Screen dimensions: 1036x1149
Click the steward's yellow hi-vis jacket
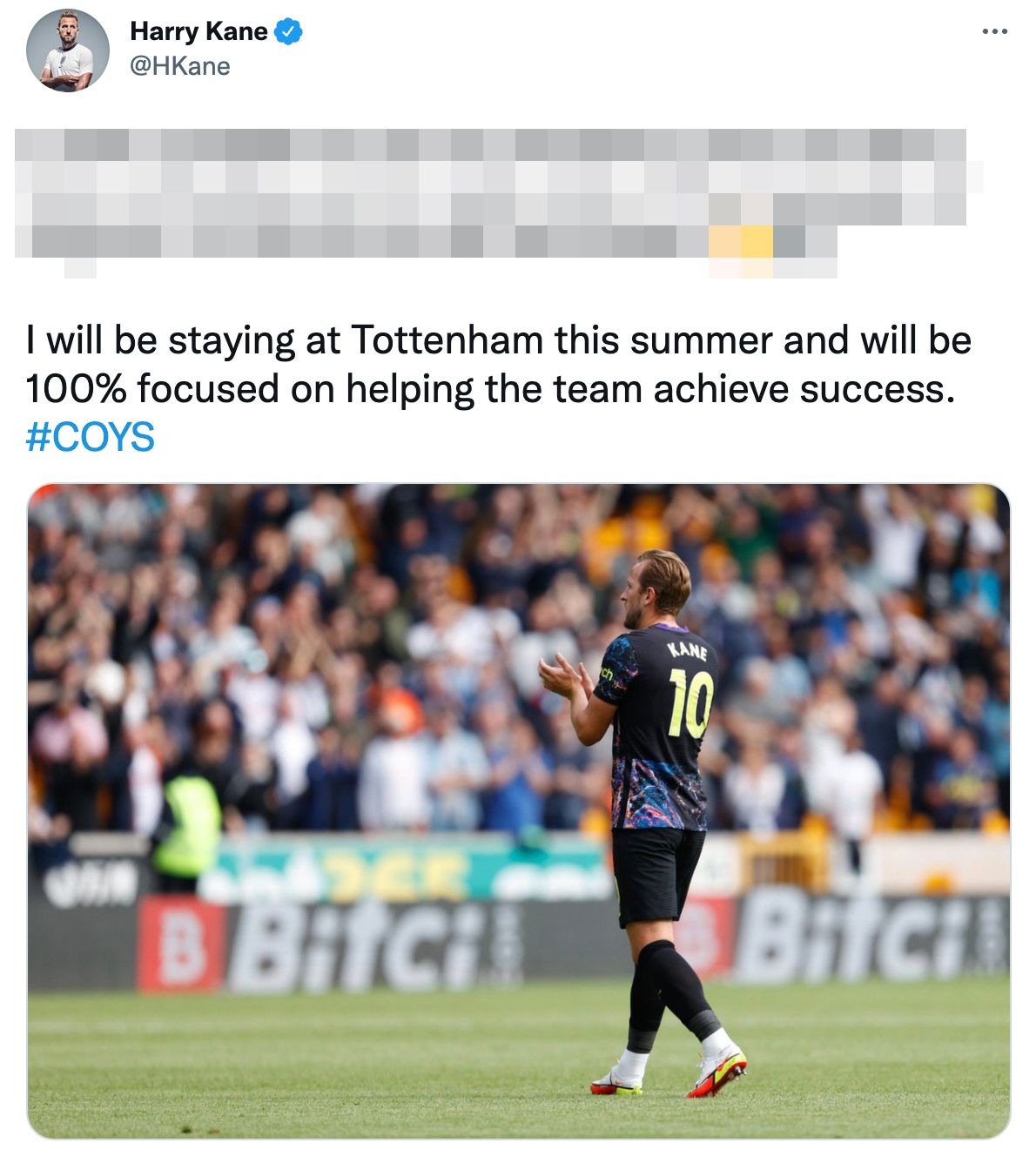pos(187,826)
